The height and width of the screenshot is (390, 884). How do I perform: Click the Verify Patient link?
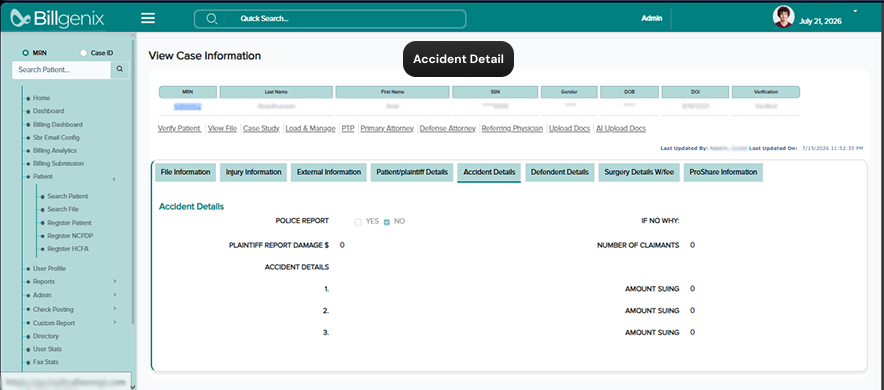(x=179, y=128)
